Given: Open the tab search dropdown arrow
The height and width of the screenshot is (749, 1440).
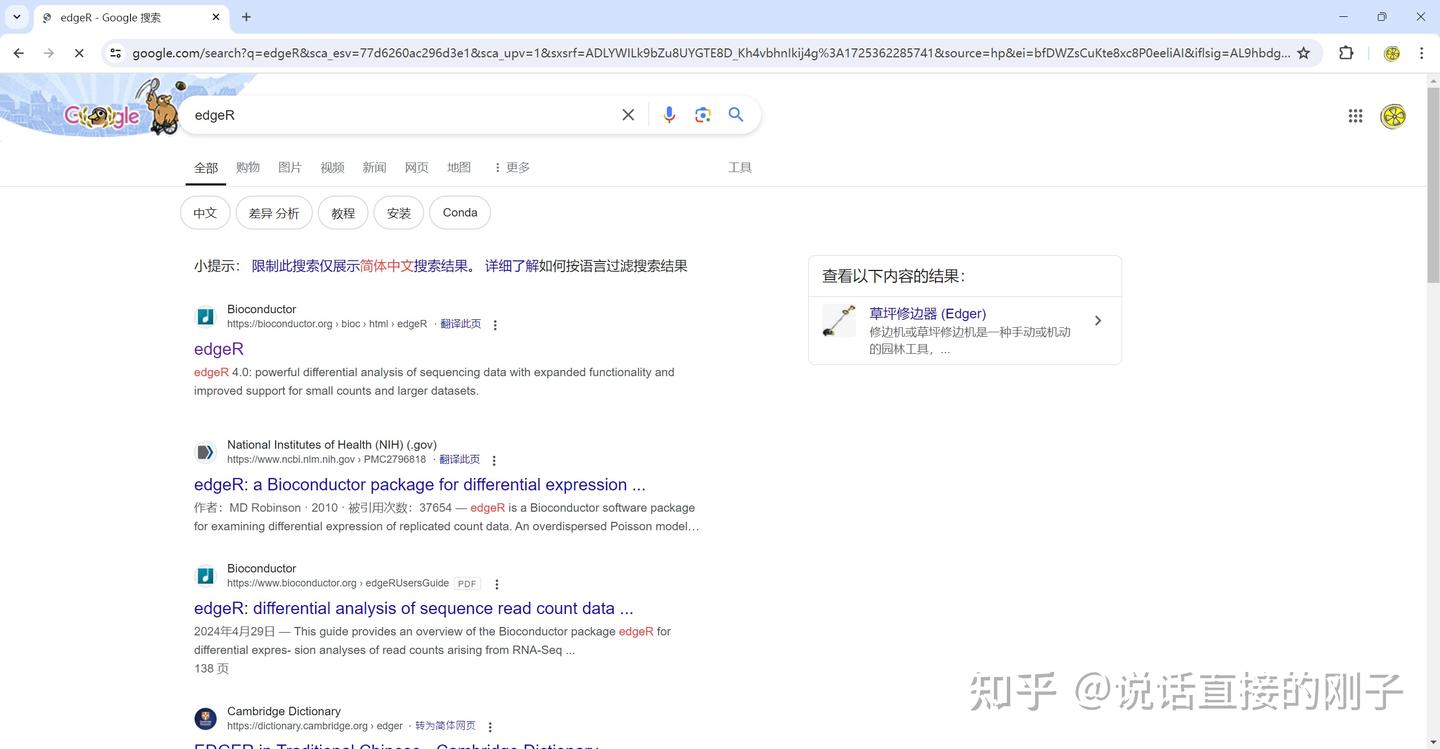Looking at the screenshot, I should (x=16, y=17).
